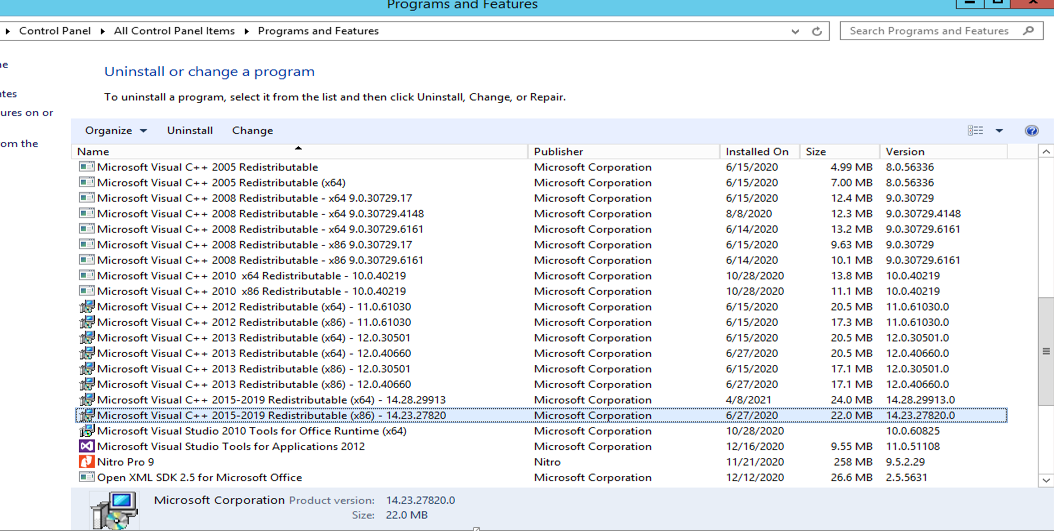Screen dimensions: 1054x531
Task: Open the view options dropdown arrow
Action: tap(999, 130)
